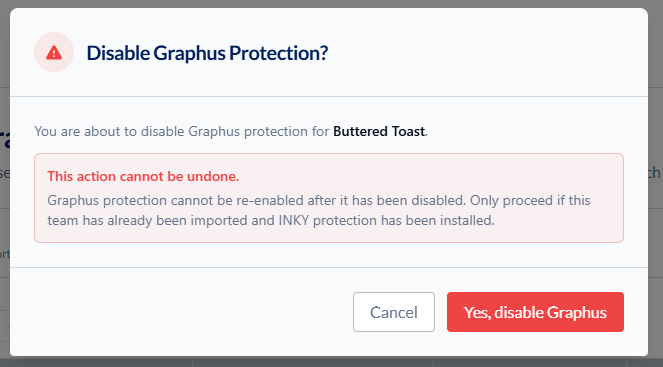Click the dimmed backdrop below the dialog
Screen dimensions: 663x367
(x=332, y=362)
